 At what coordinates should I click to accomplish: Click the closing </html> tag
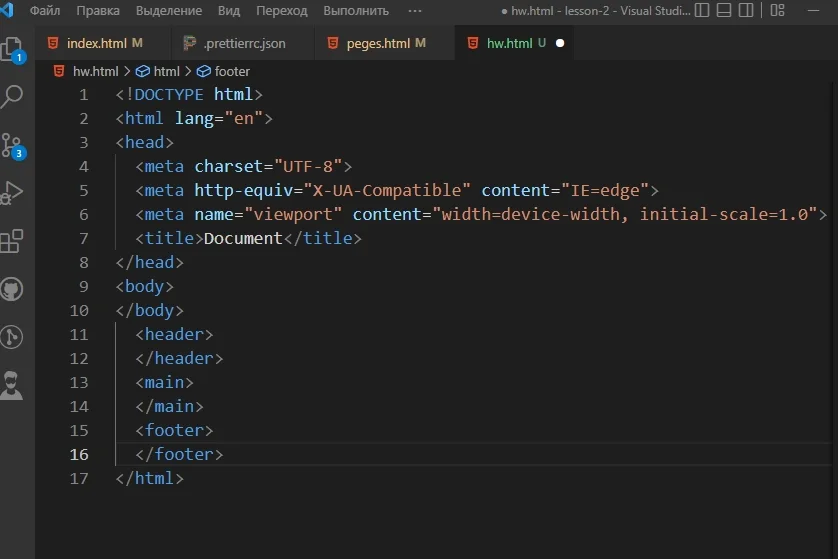click(x=150, y=478)
